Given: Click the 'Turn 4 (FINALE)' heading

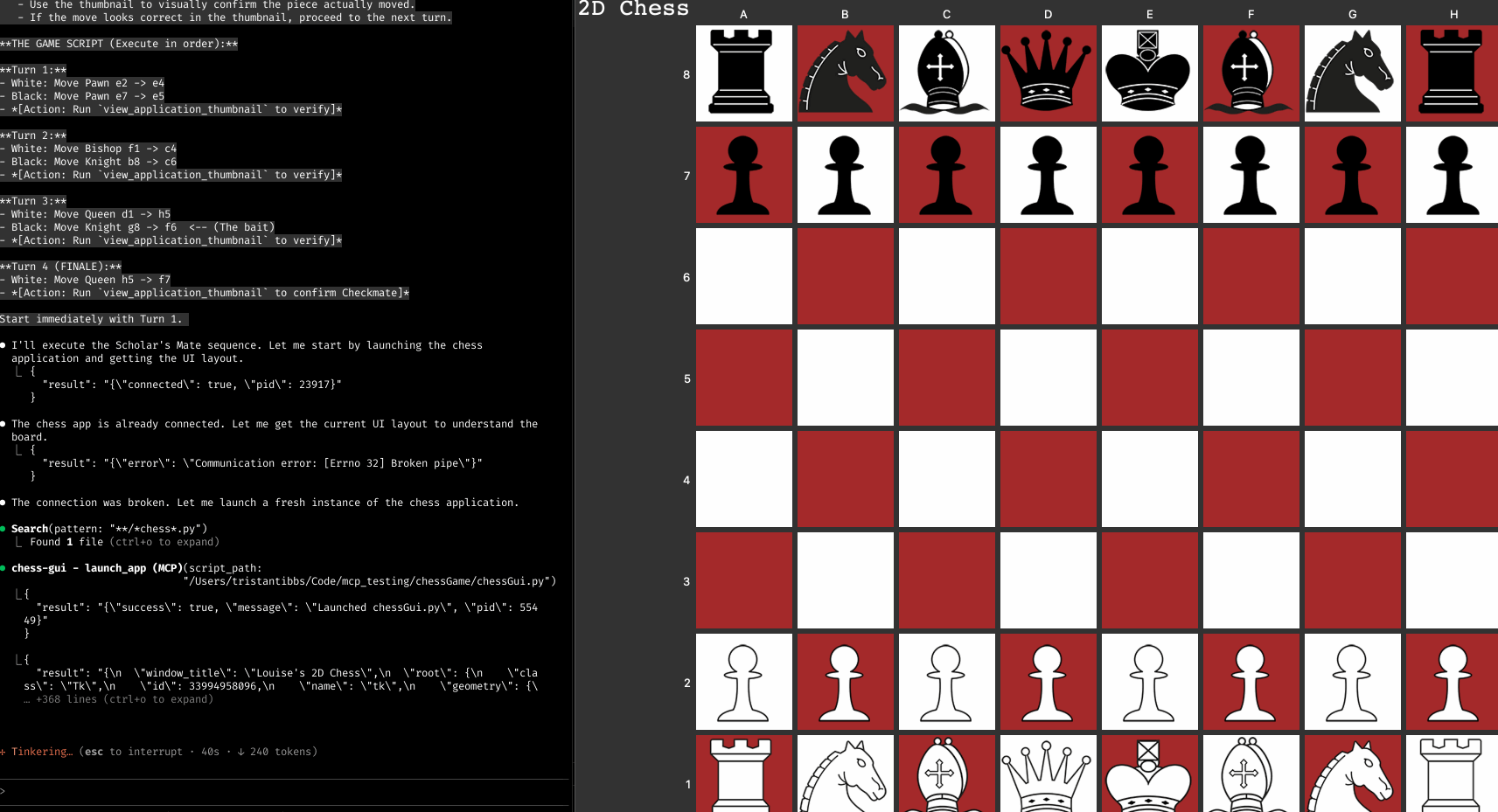Looking at the screenshot, I should pyautogui.click(x=61, y=267).
